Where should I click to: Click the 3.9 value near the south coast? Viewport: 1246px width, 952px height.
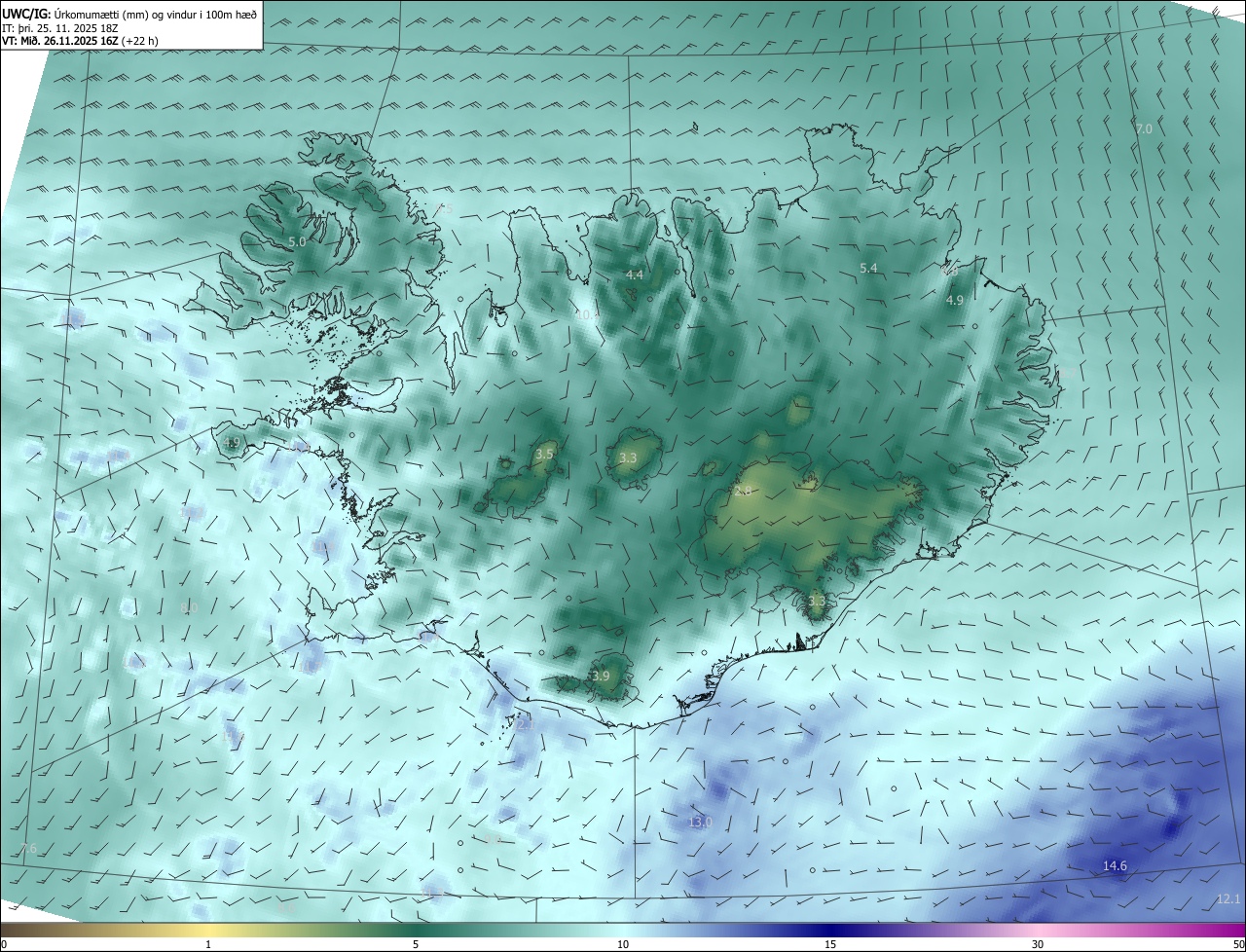tap(601, 676)
